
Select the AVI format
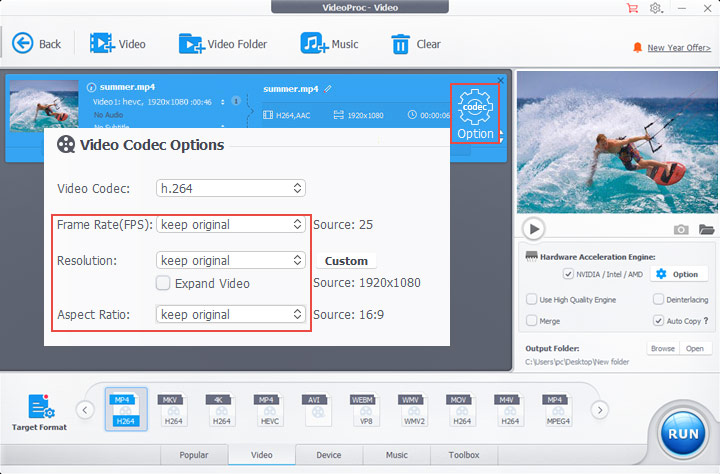(x=317, y=409)
